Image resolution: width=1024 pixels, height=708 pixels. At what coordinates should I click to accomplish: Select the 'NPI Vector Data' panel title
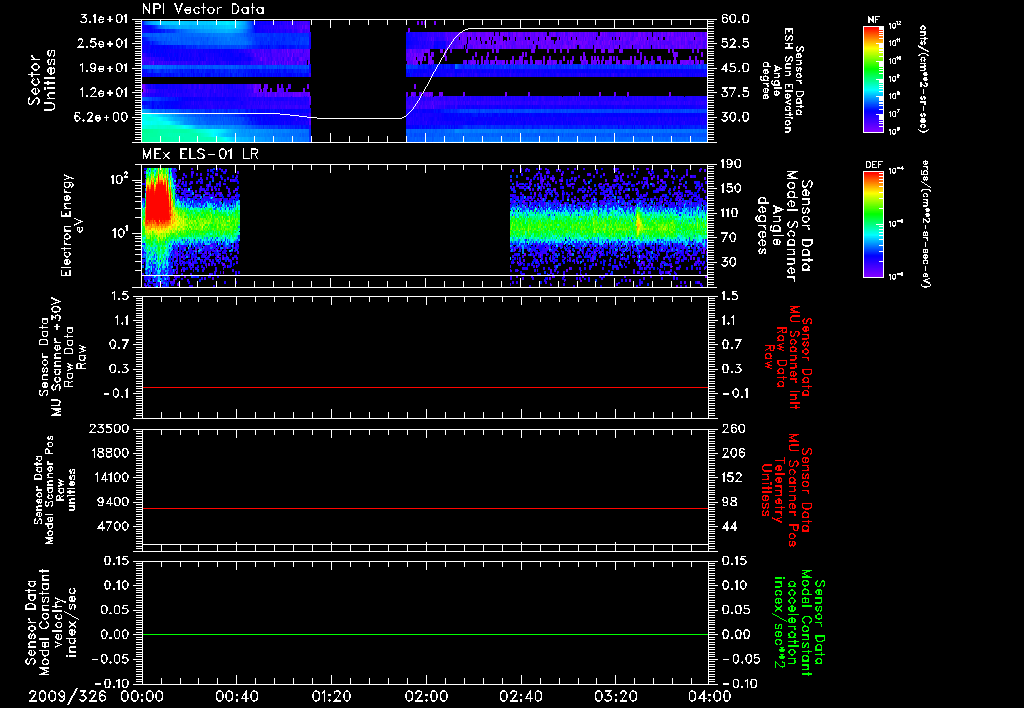[204, 9]
